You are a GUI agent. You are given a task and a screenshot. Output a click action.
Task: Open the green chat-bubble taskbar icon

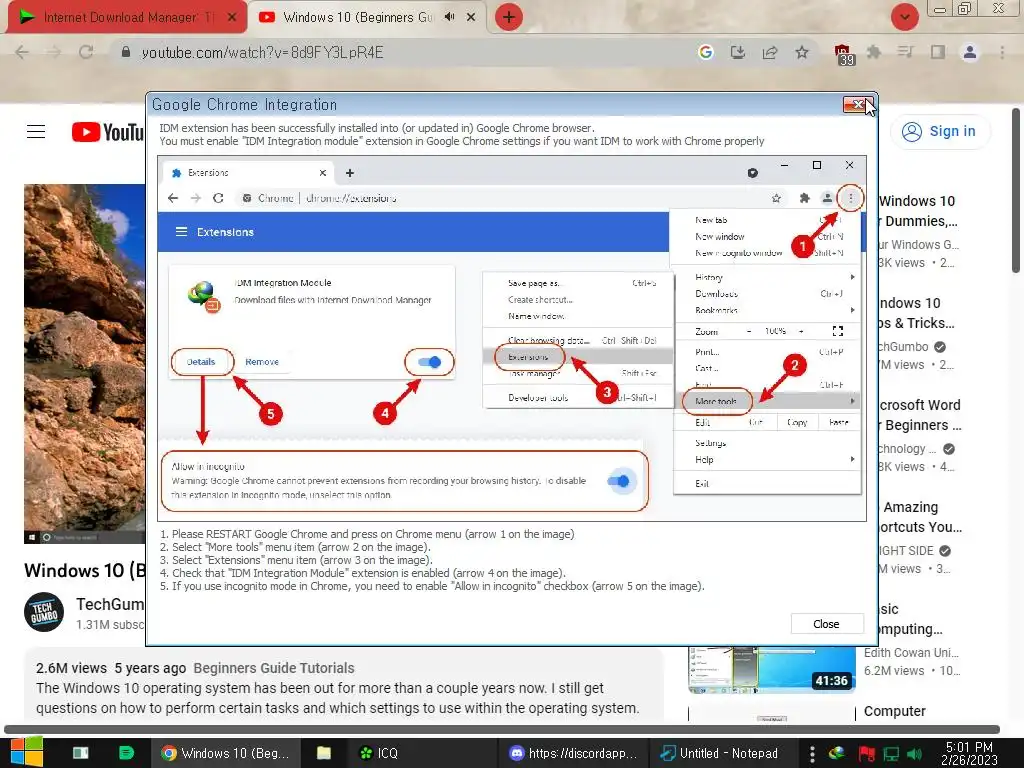(x=126, y=753)
